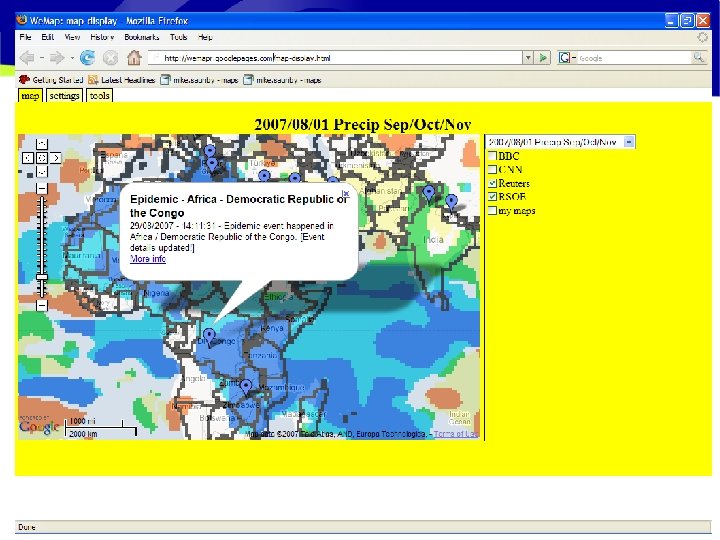The height and width of the screenshot is (540, 720).
Task: Click the map scale bar
Action: coord(101,428)
